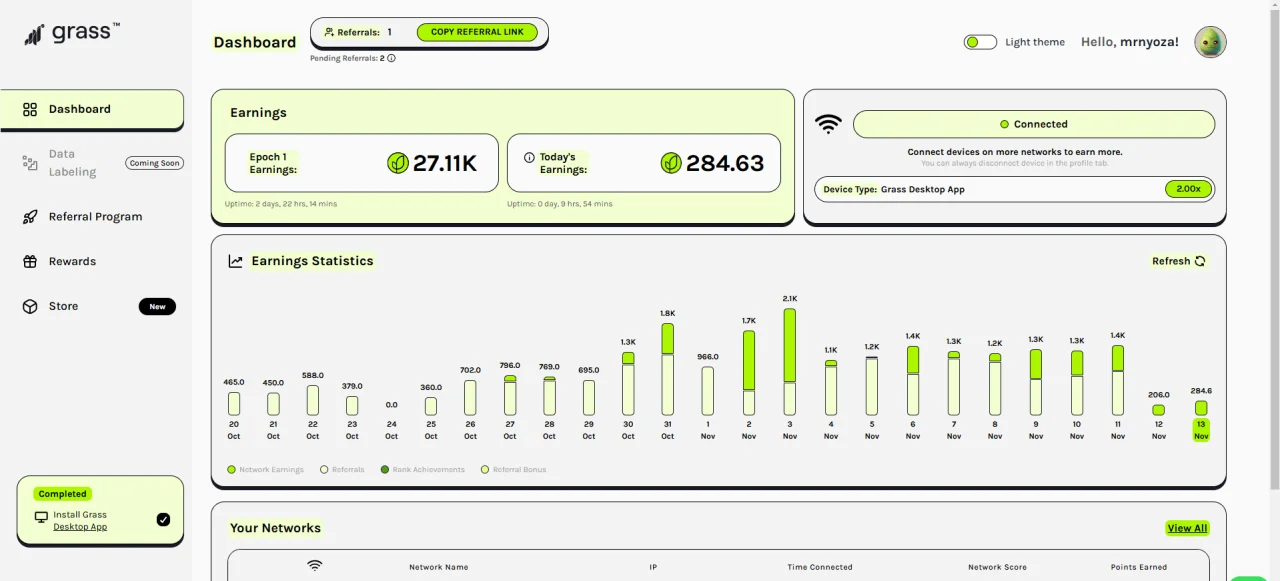Toggle Rank Achievements legend item
Screen dimensions: 1280x581
423,469
